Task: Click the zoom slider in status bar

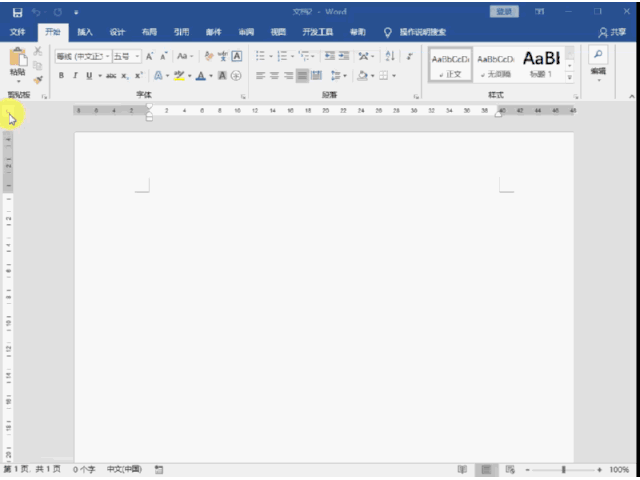Action: pyautogui.click(x=563, y=469)
